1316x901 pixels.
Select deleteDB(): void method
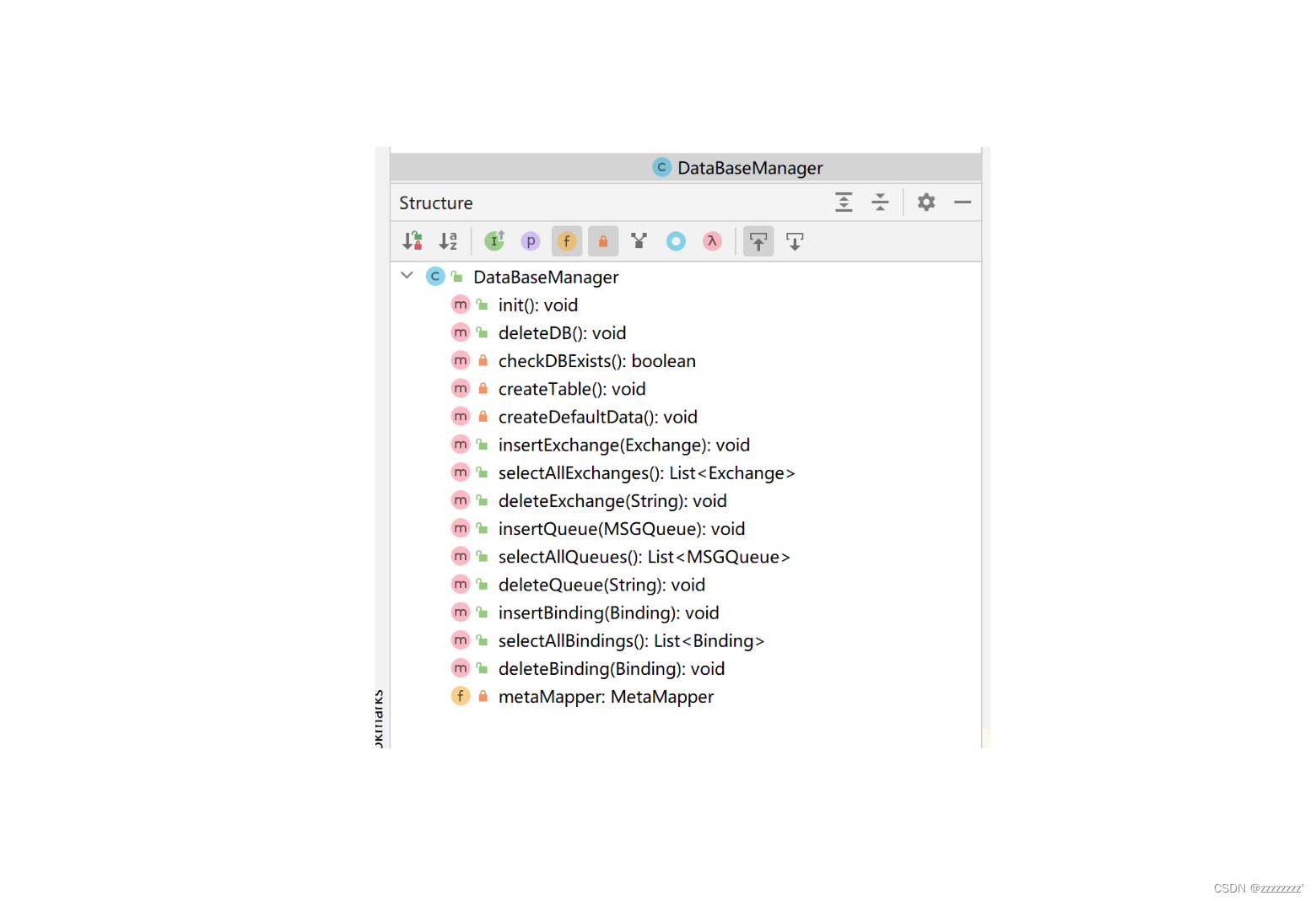click(562, 332)
